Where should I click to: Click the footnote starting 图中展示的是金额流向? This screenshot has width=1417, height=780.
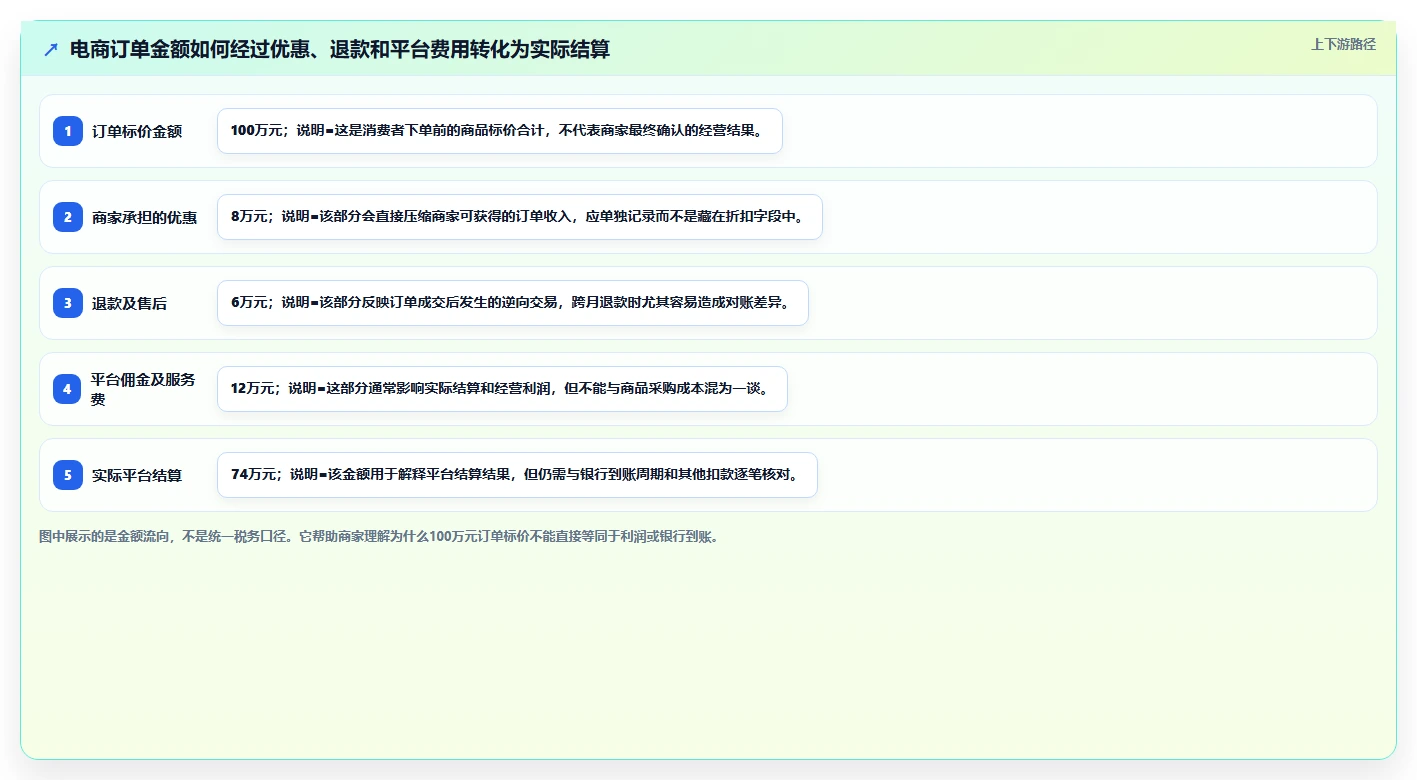[379, 536]
